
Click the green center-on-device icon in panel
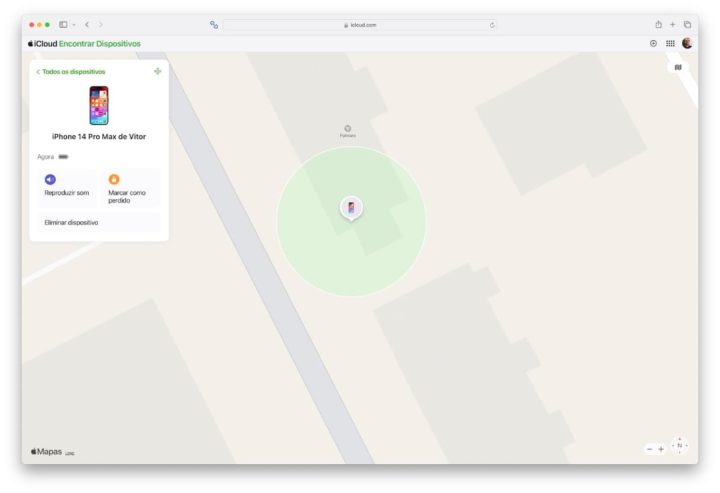click(x=158, y=71)
